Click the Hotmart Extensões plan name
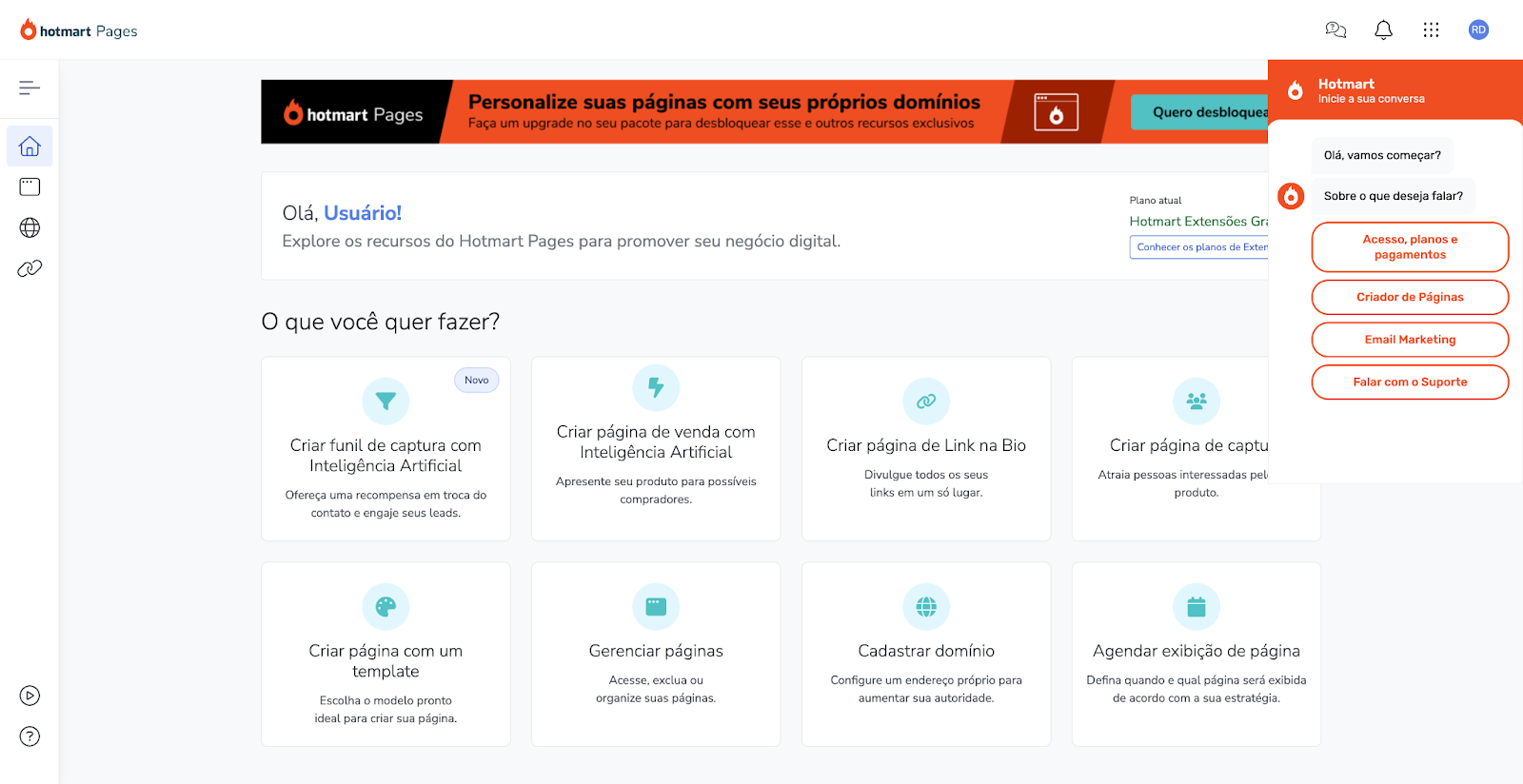 tap(1198, 222)
